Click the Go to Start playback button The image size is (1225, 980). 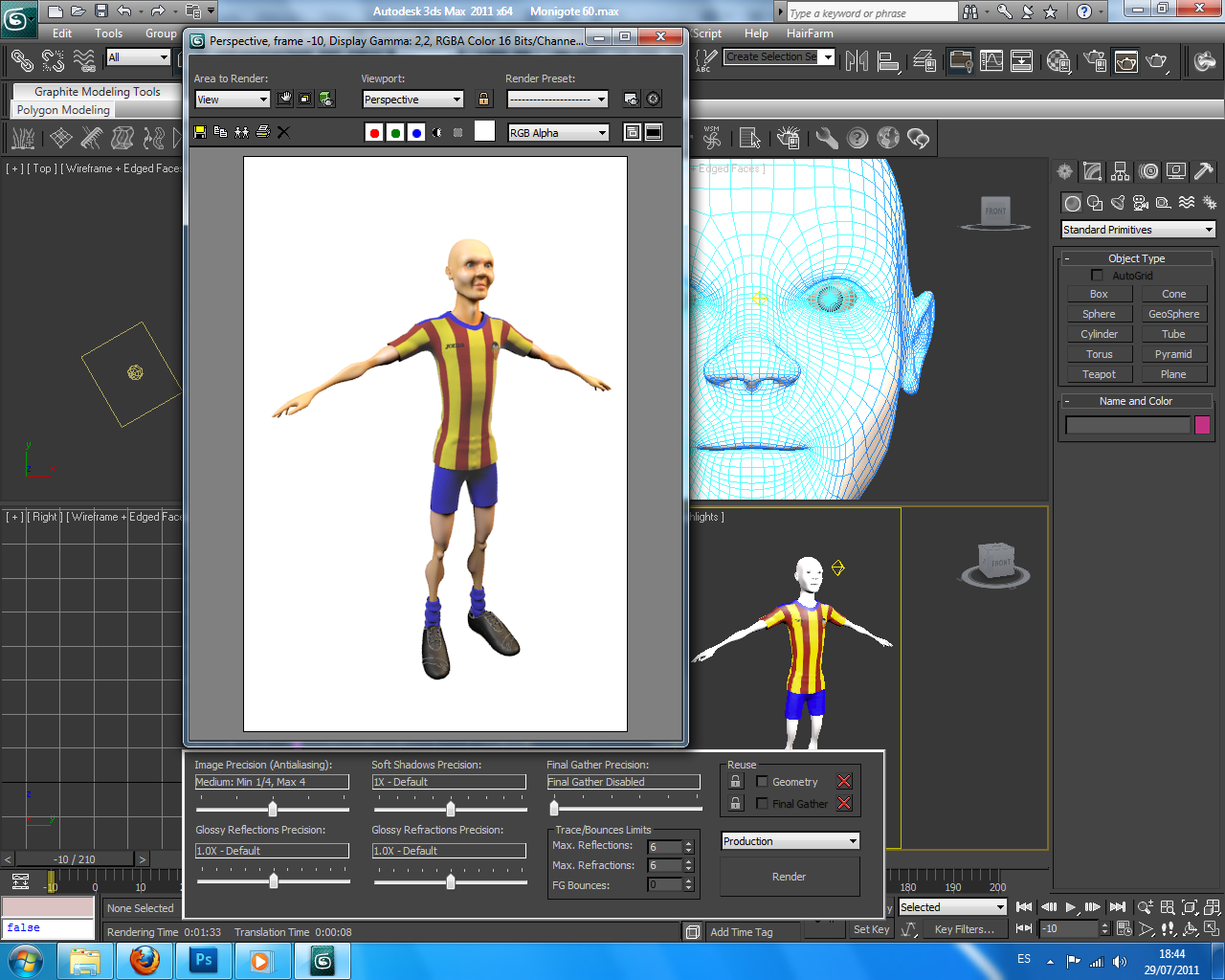pos(1024,907)
